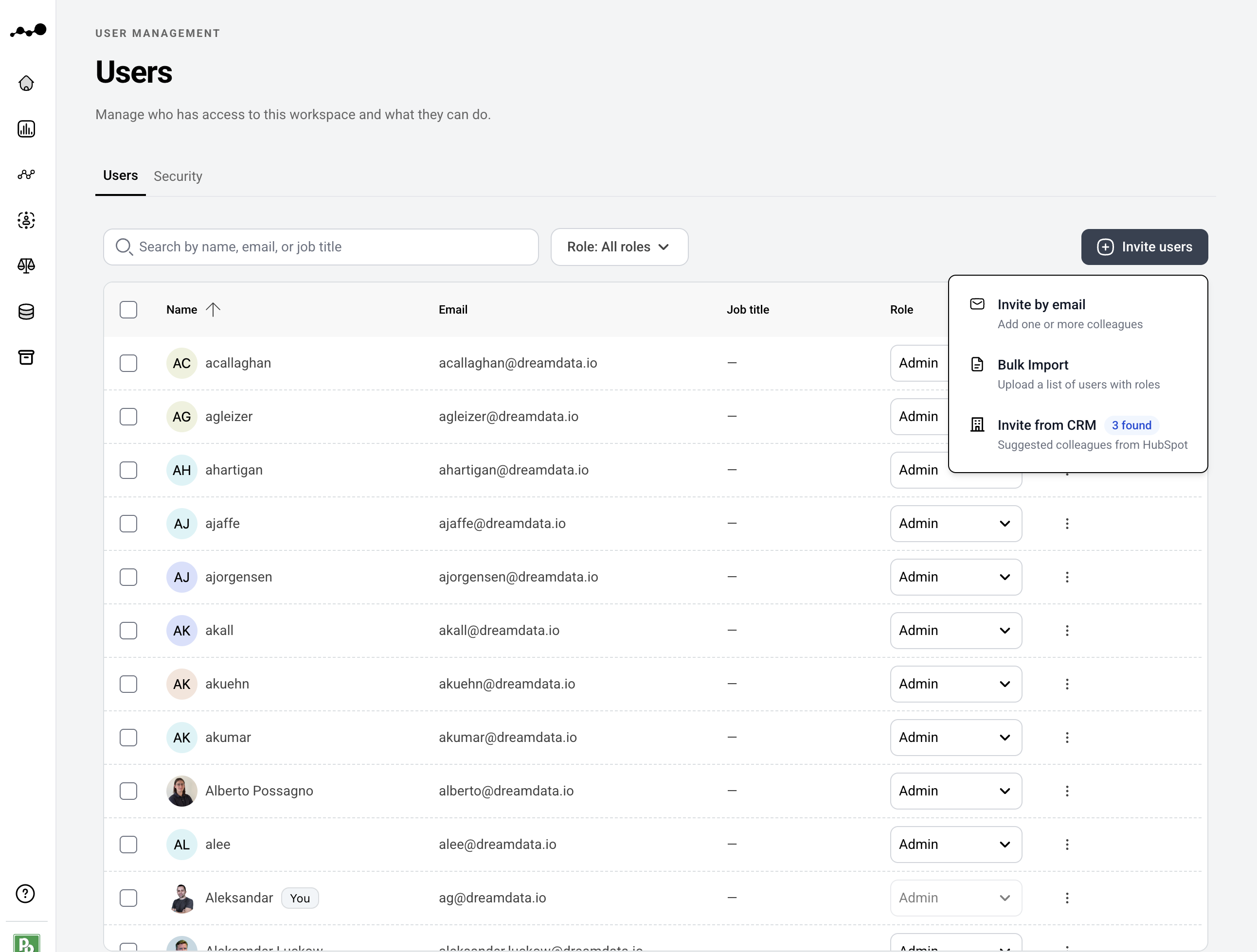Choose Bulk Import from invite menu
Screen dimensions: 1257x952
[x=1078, y=374]
